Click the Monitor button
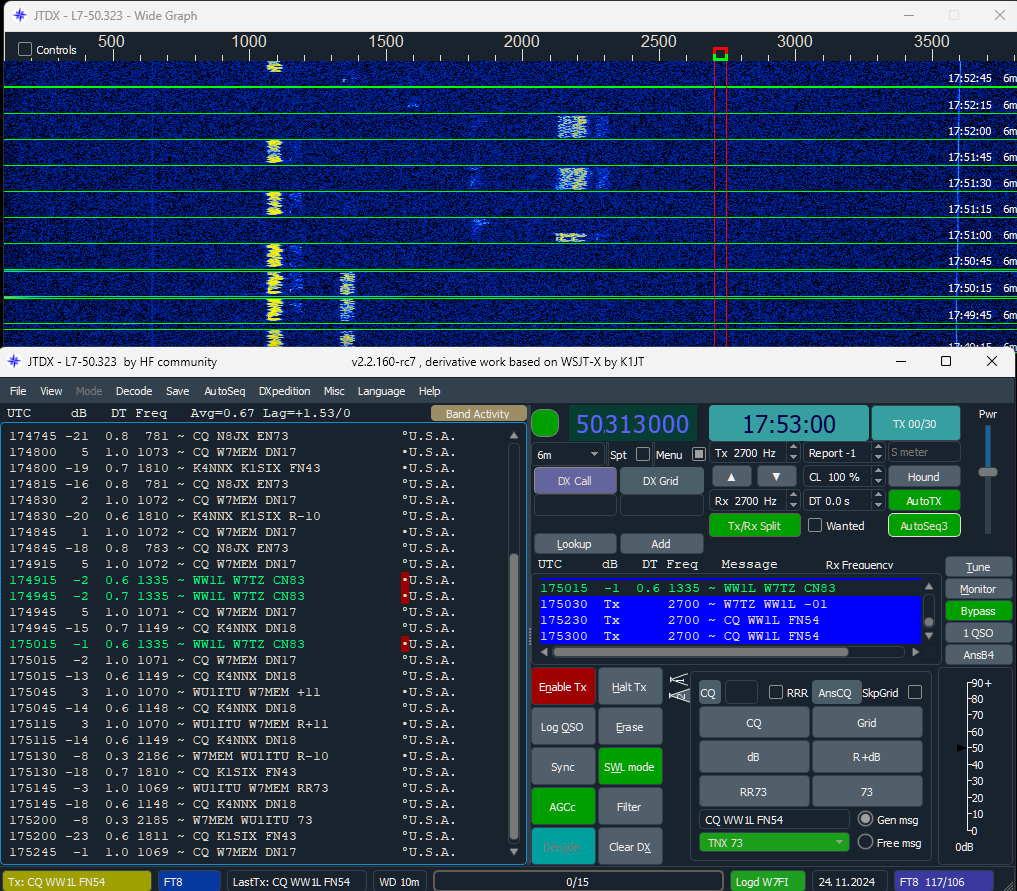This screenshot has width=1017, height=891. click(977, 589)
